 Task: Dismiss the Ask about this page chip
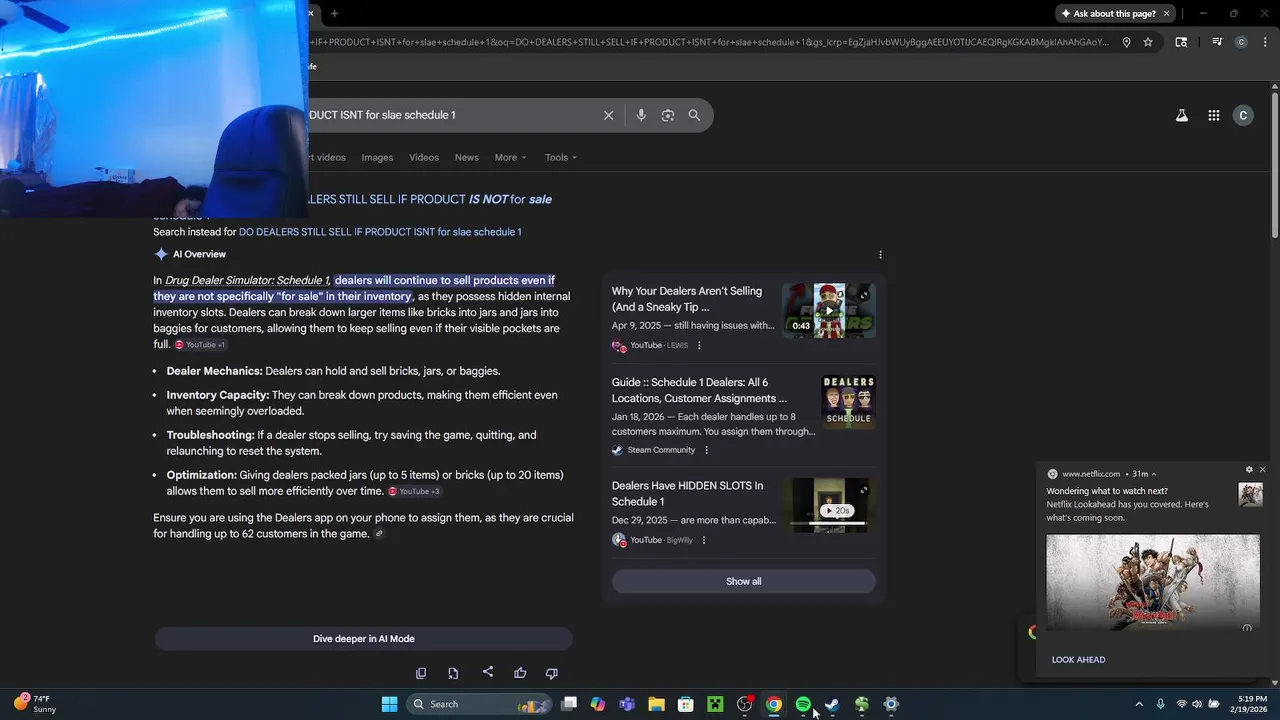coord(1166,13)
